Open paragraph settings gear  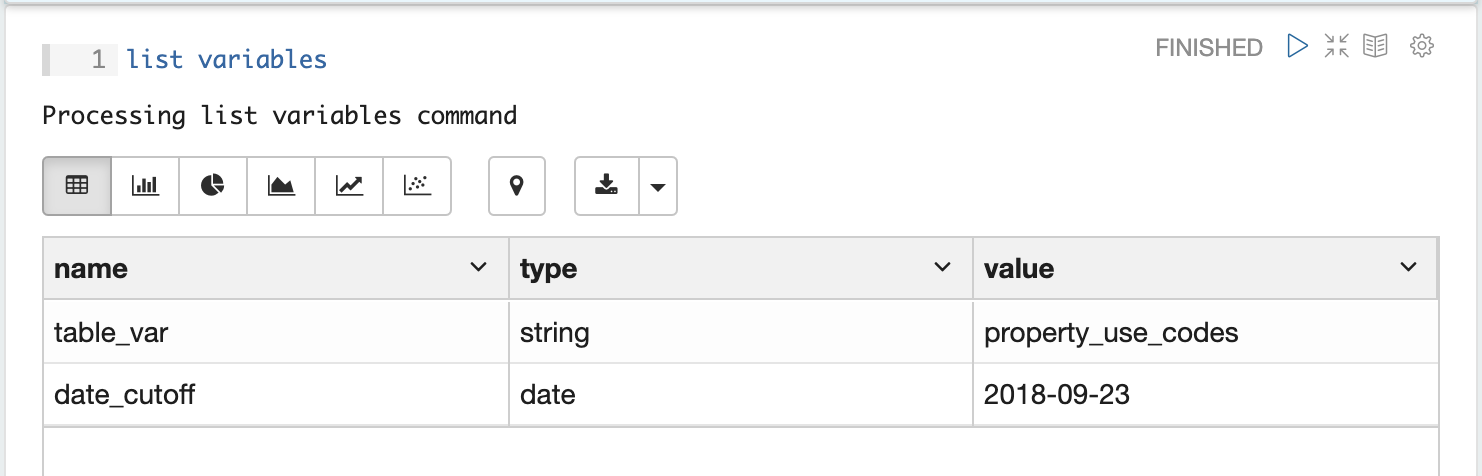pyautogui.click(x=1422, y=46)
